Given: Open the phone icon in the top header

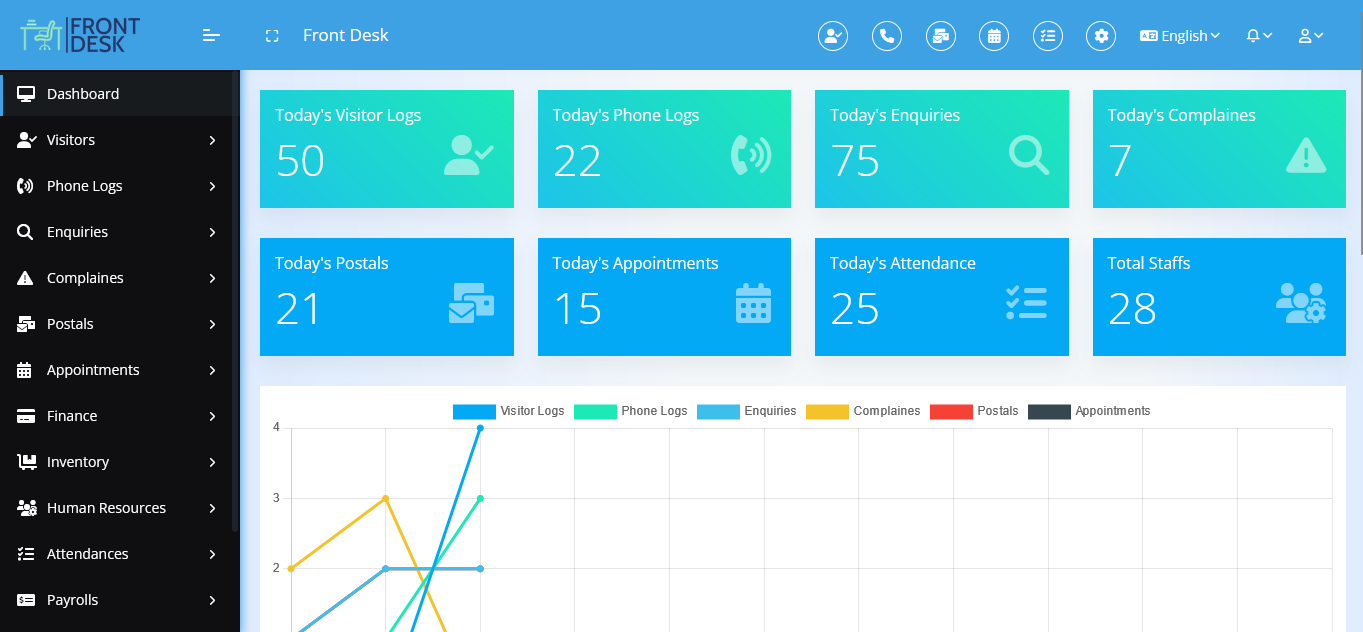Looking at the screenshot, I should [x=886, y=36].
